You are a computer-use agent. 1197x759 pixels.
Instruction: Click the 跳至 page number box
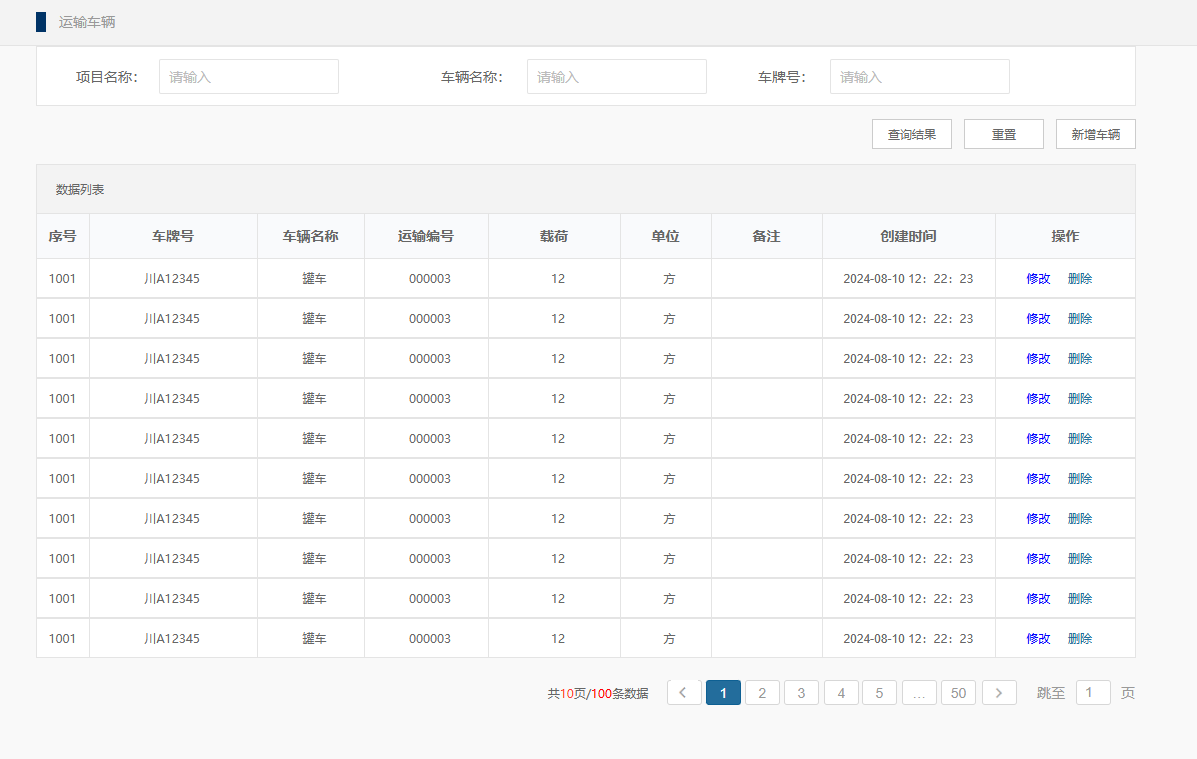pyautogui.click(x=1092, y=693)
